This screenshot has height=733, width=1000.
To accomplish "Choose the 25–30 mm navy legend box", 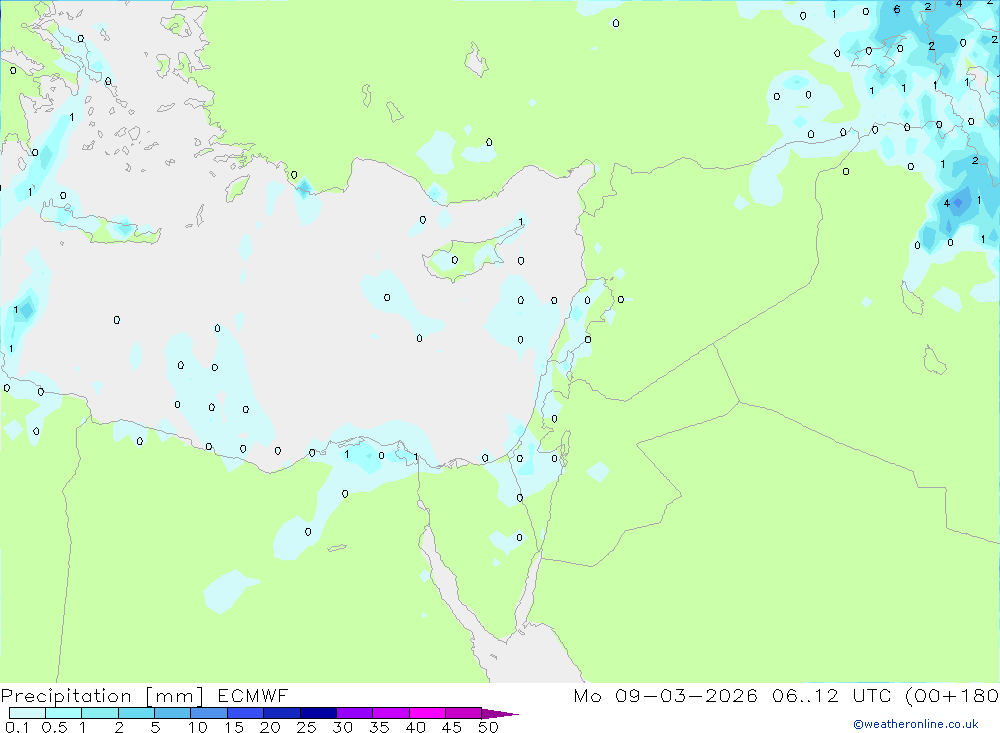I will tap(318, 713).
